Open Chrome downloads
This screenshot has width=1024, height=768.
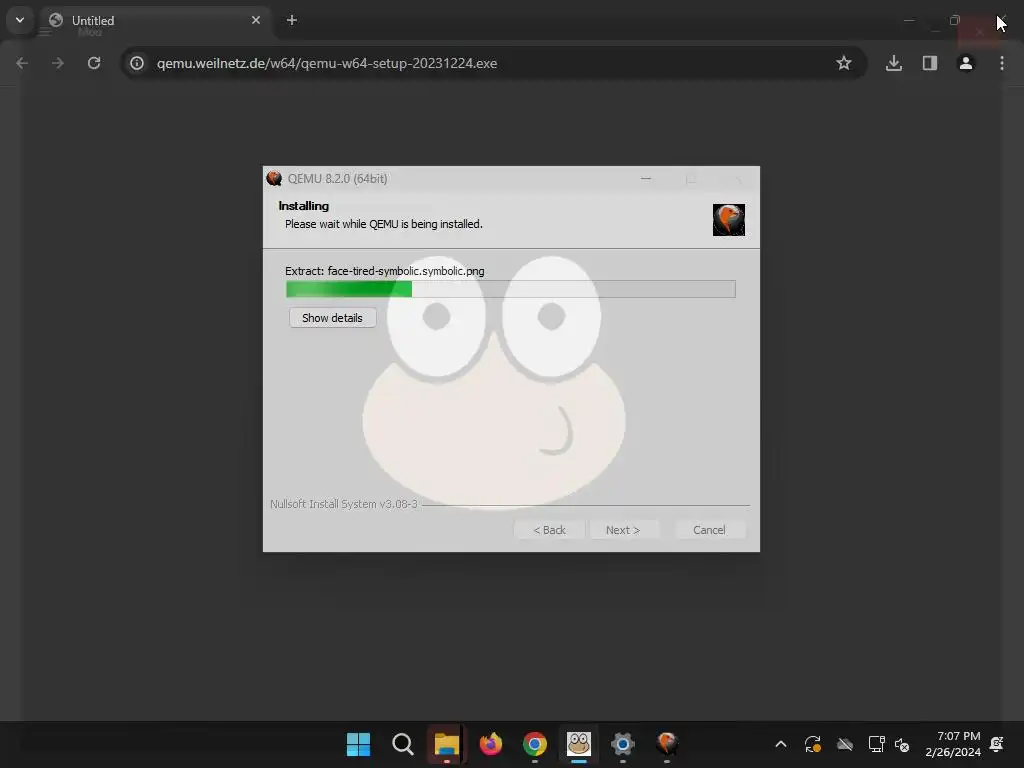(893, 63)
